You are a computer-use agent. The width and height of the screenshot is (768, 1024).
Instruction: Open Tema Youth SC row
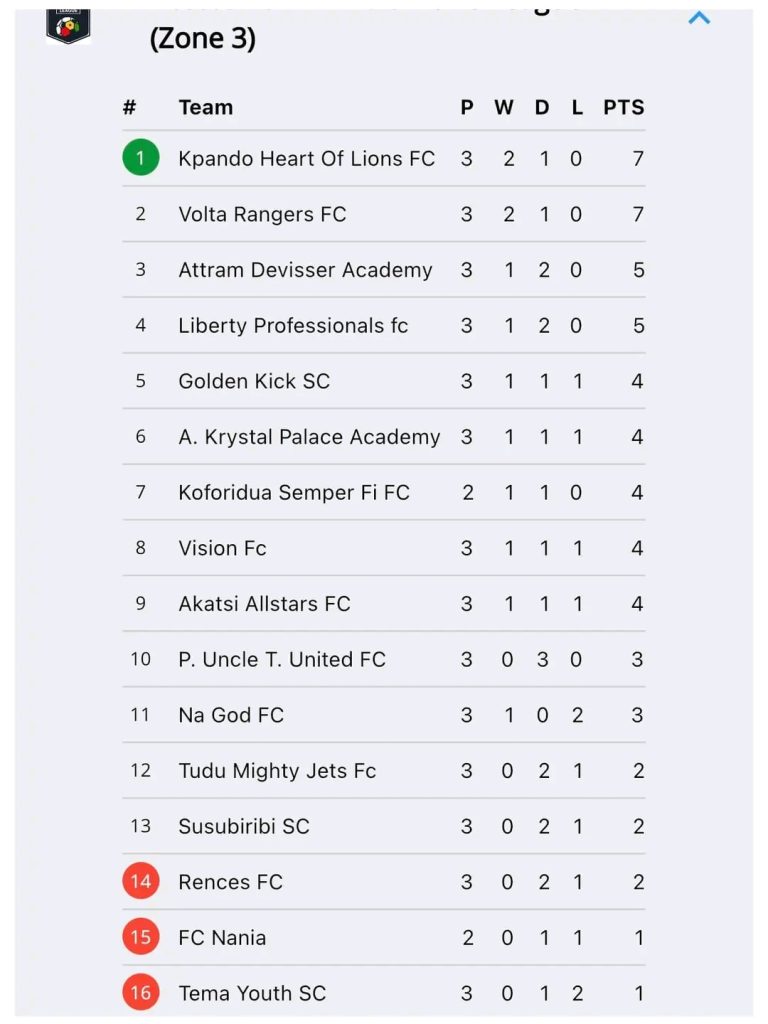[384, 993]
